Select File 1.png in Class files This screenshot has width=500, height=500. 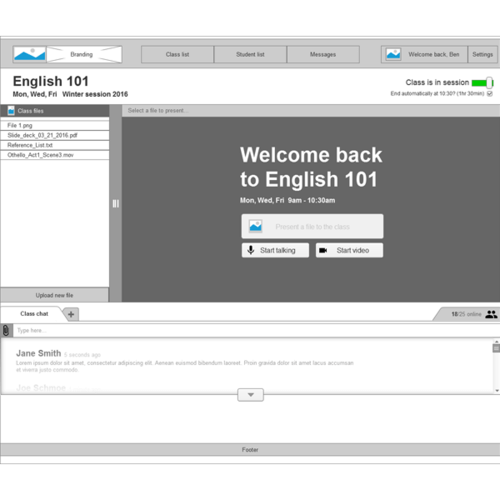pos(55,125)
